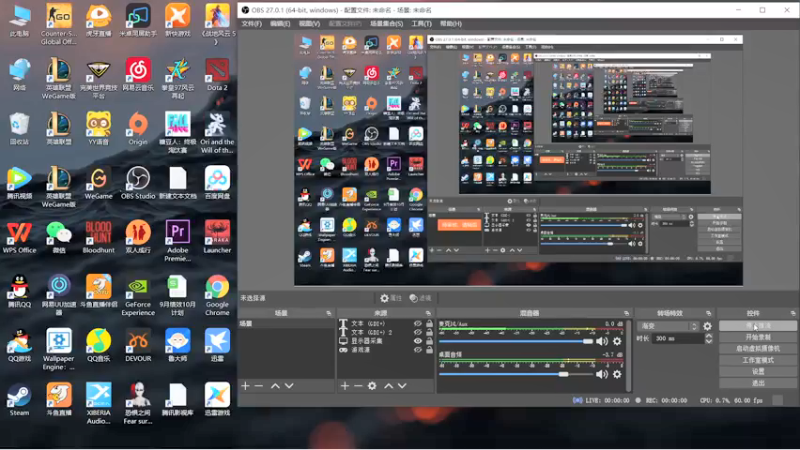Open source properties (属性) gear button
Viewport: 800px width, 450px height.
point(391,298)
